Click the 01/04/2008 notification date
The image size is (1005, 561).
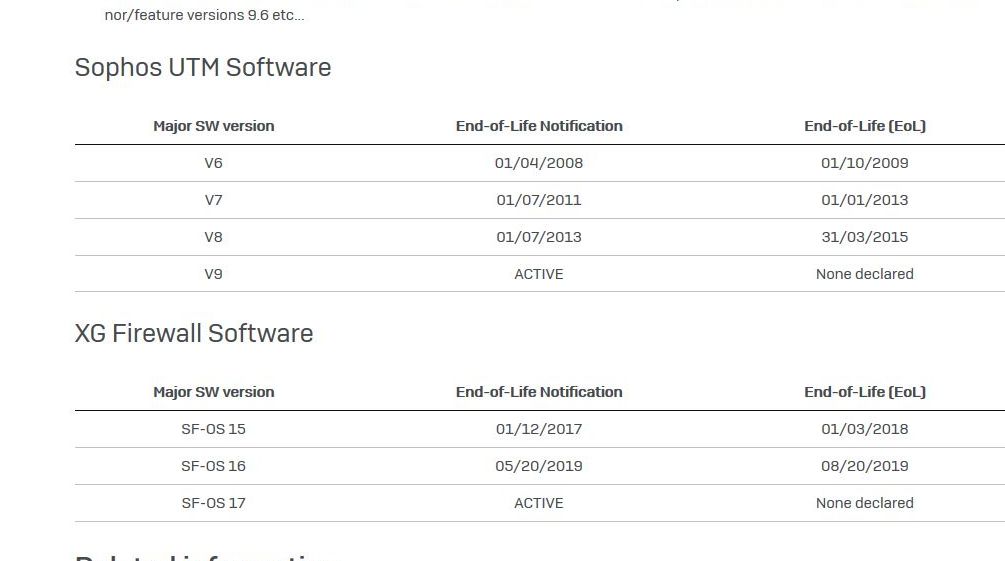coord(539,163)
